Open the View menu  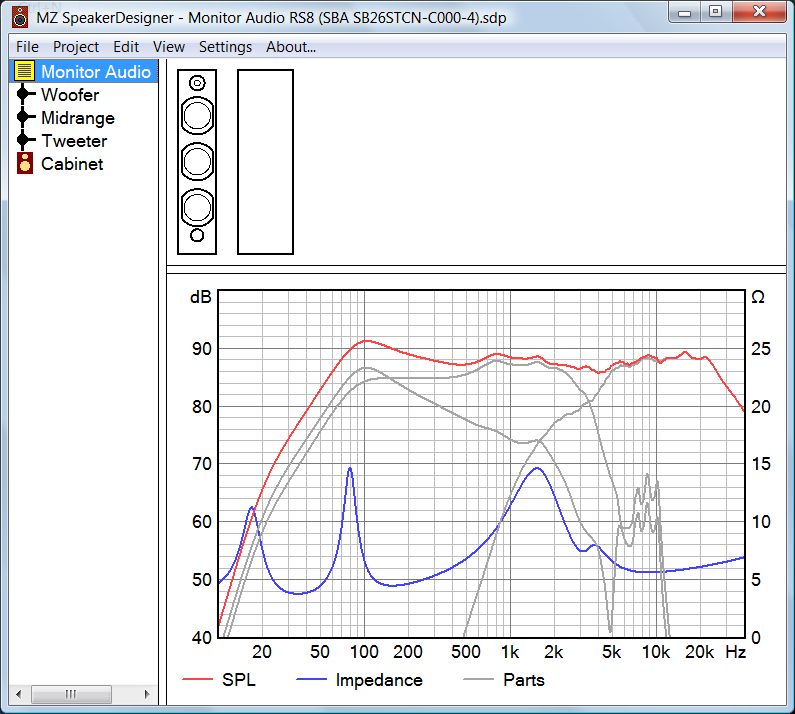click(x=169, y=47)
